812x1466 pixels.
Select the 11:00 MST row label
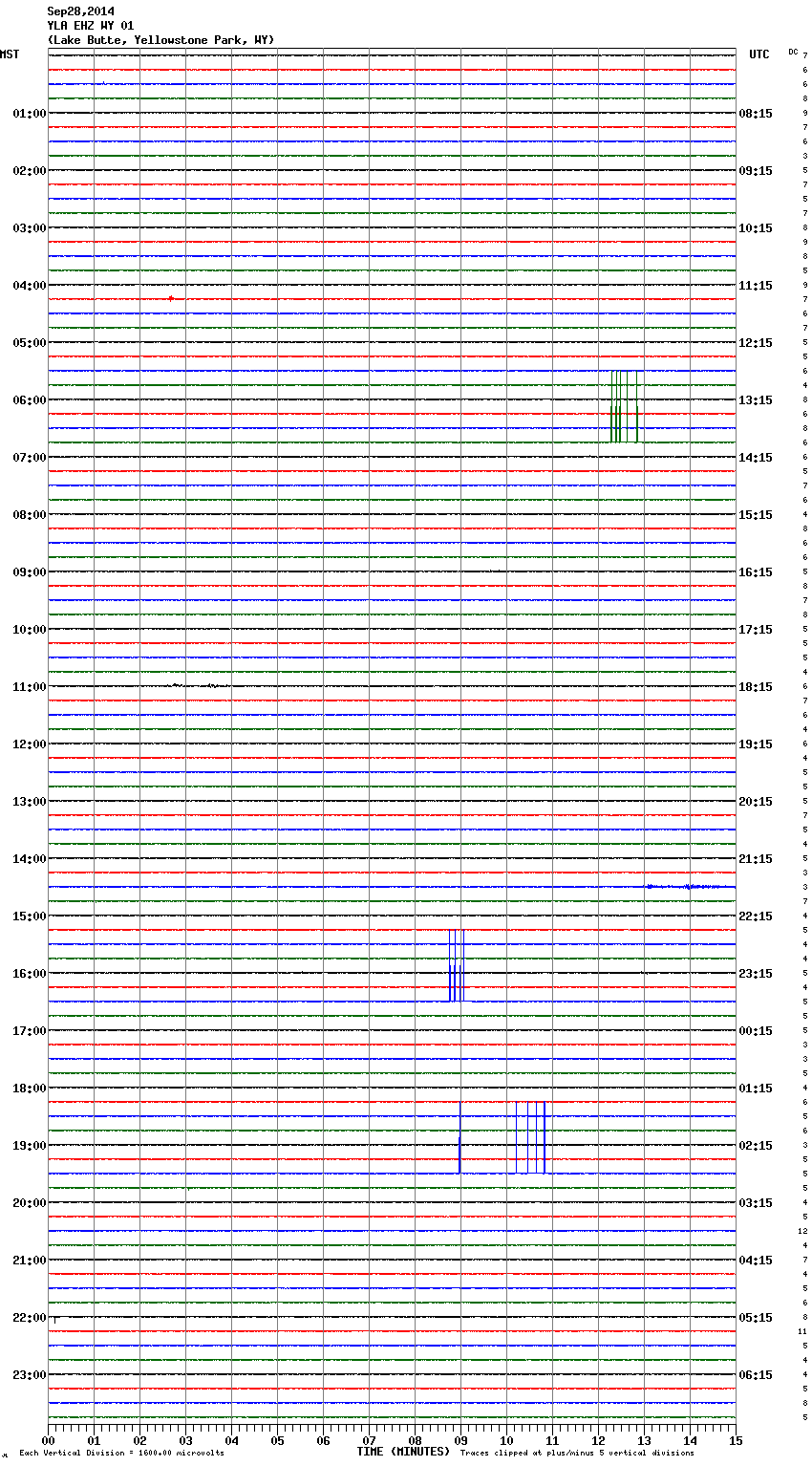pyautogui.click(x=30, y=687)
